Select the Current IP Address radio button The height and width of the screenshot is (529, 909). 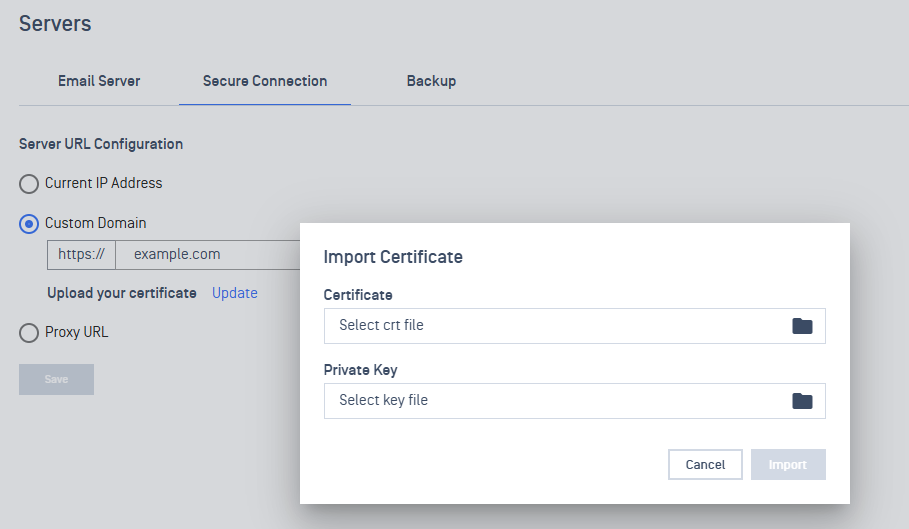[29, 184]
